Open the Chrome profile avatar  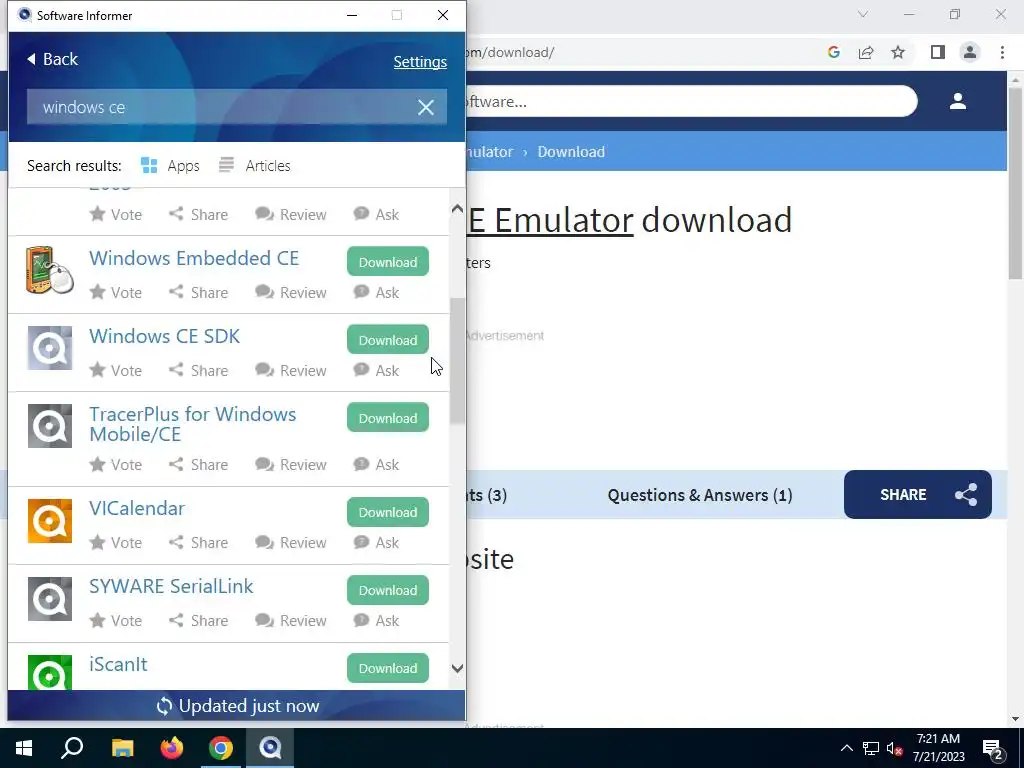pyautogui.click(x=970, y=52)
